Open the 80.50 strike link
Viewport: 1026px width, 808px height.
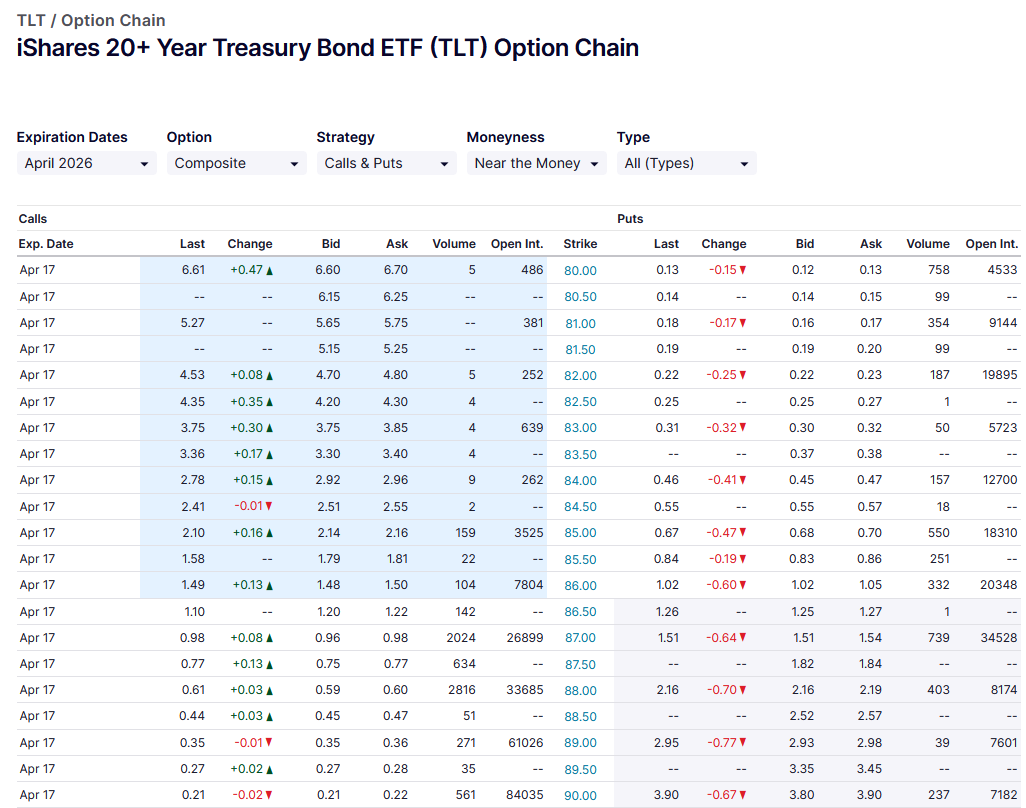click(580, 296)
